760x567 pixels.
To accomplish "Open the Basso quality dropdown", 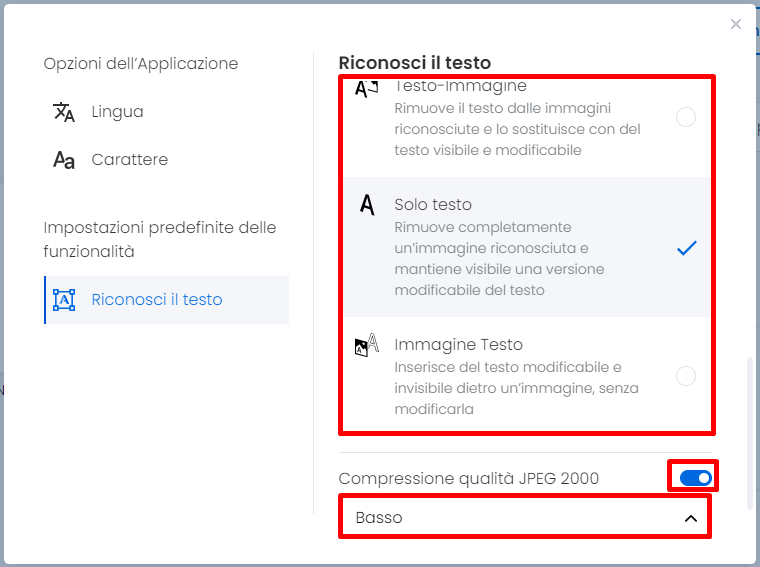I will [525, 518].
